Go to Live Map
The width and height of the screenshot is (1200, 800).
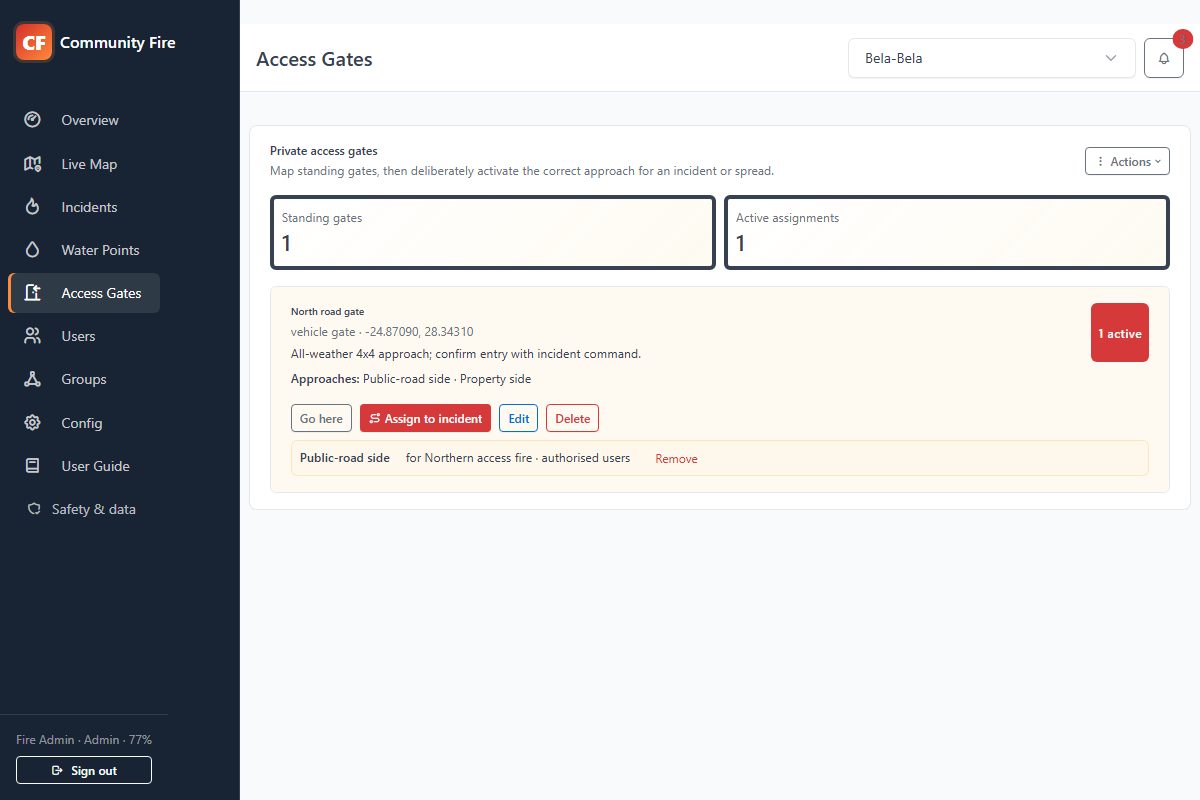(x=84, y=164)
